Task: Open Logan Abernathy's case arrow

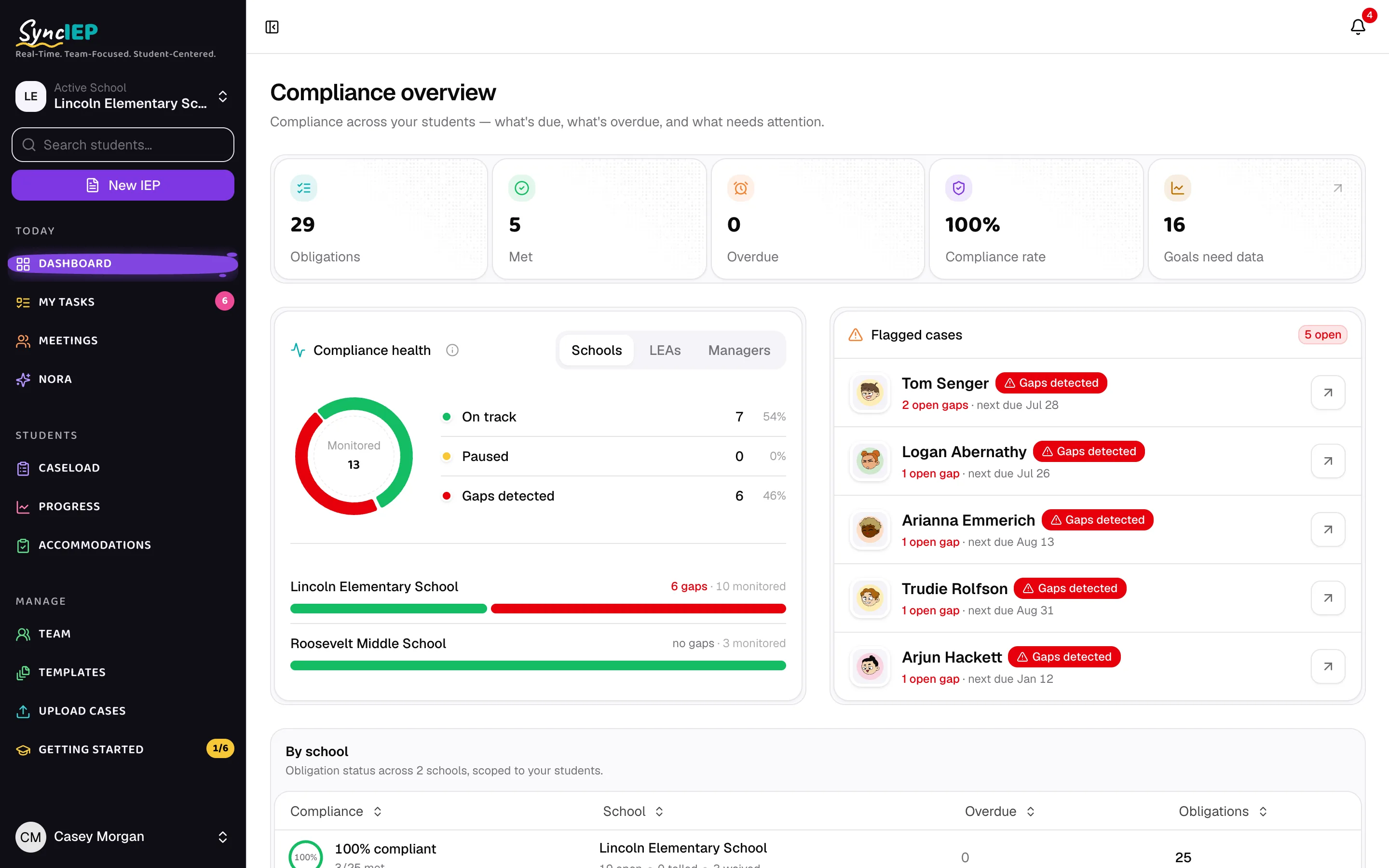Action: tap(1328, 461)
